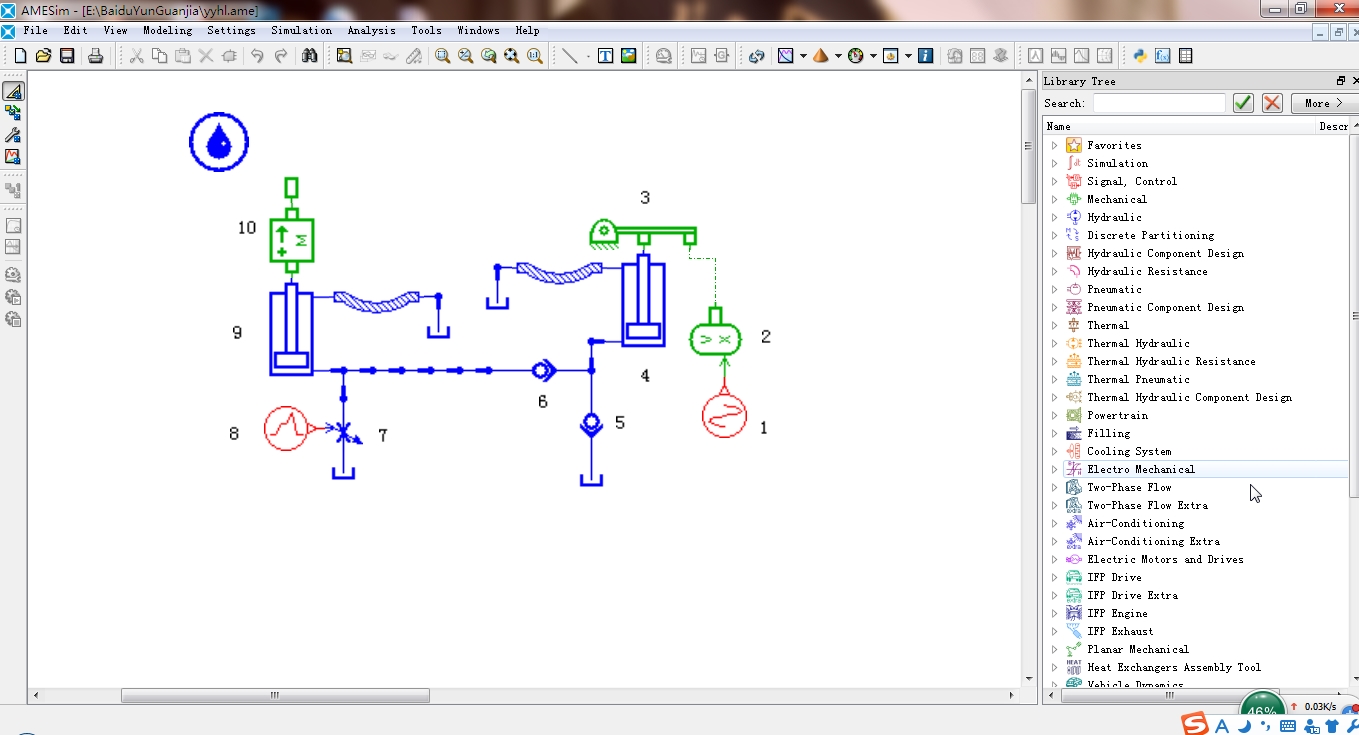Switch to Simulation mode in the left sidebar

click(13, 157)
